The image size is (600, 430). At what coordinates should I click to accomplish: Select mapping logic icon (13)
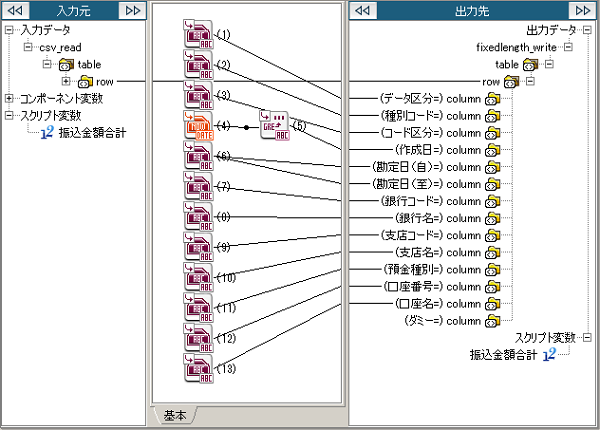click(x=199, y=367)
